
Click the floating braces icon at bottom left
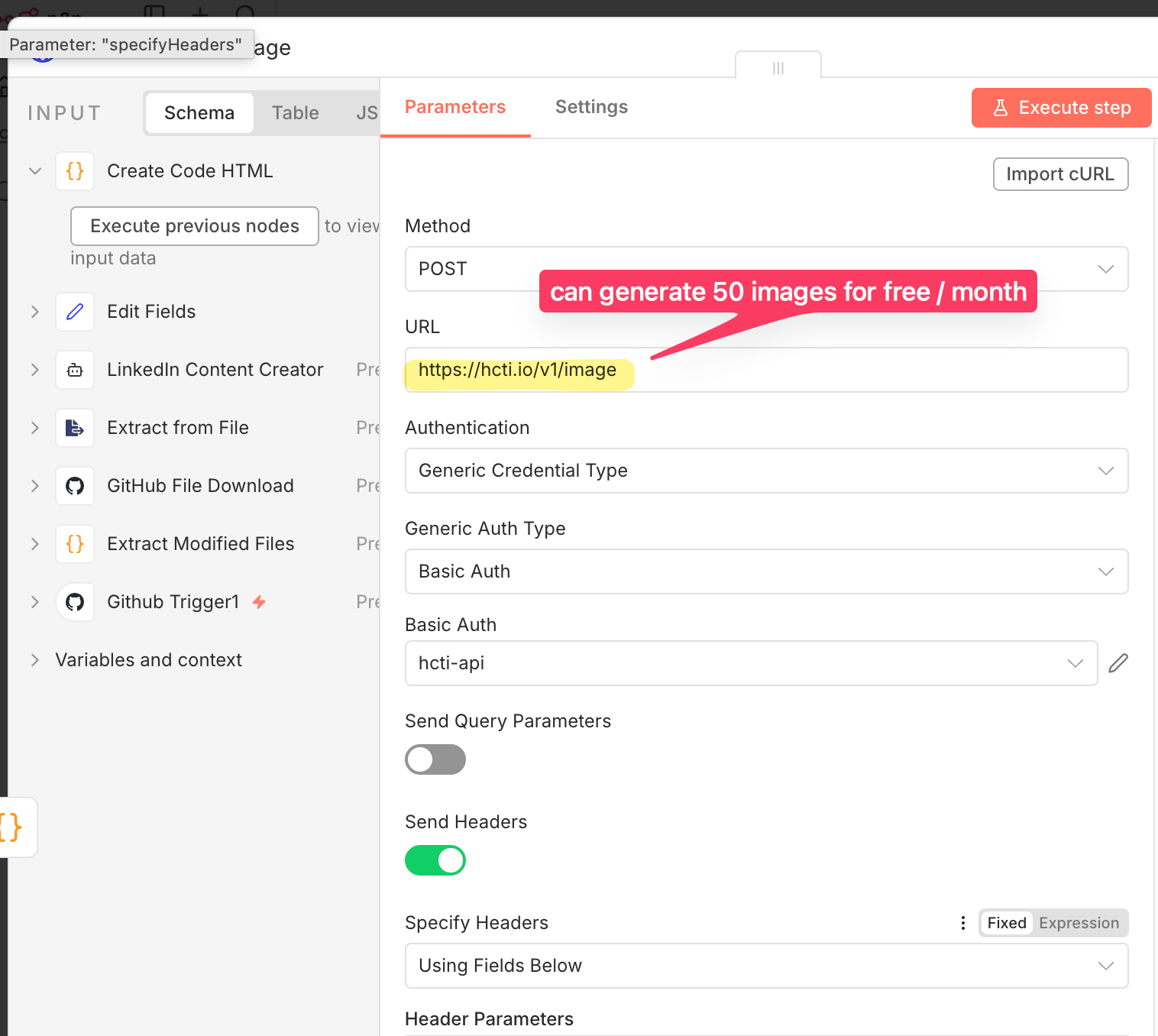pyautogui.click(x=11, y=827)
